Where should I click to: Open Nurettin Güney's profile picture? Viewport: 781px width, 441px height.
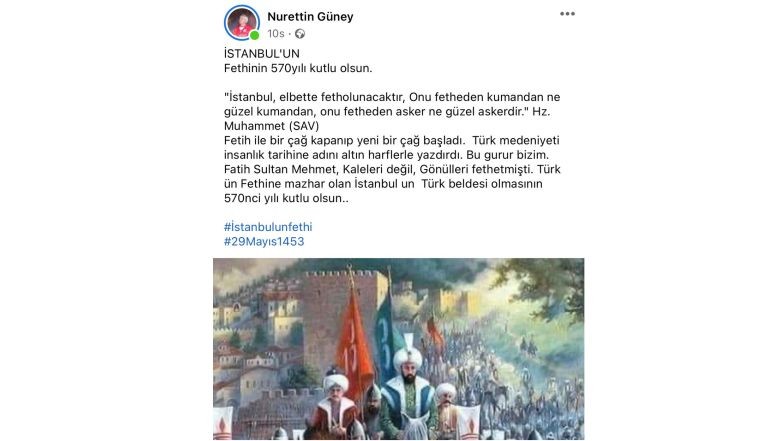(242, 22)
